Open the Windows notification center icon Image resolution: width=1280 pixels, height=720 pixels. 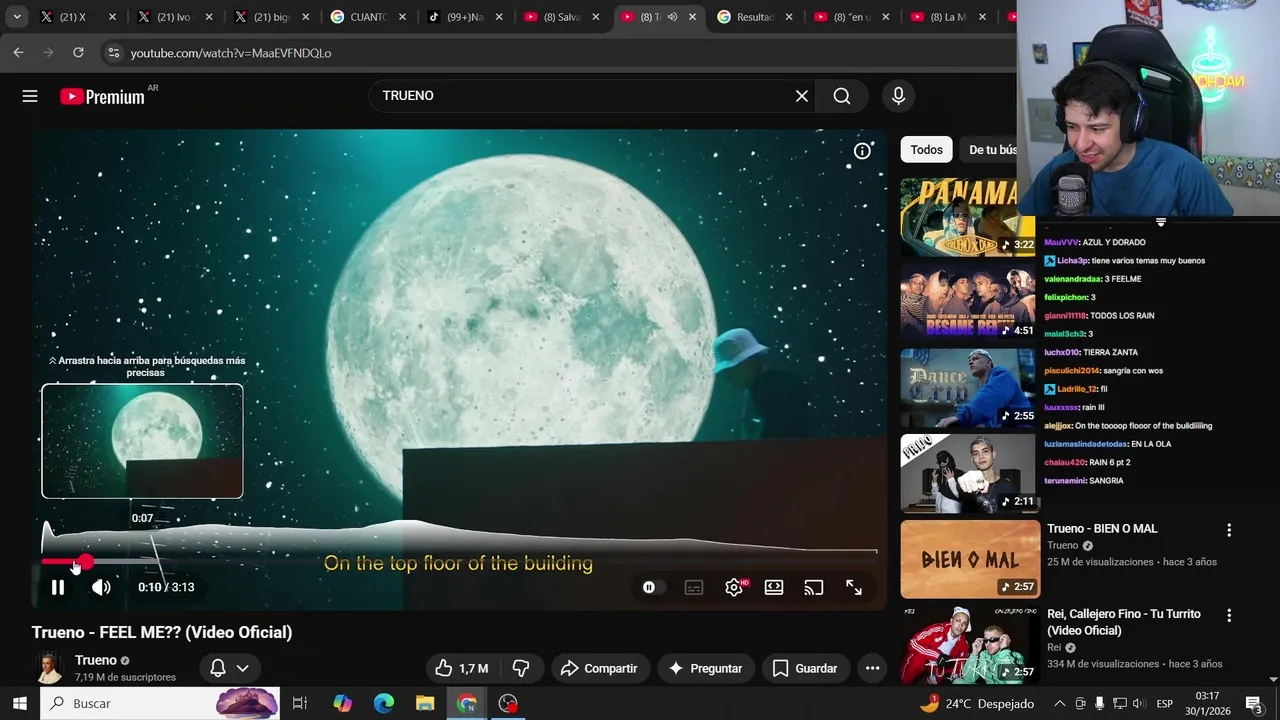[1253, 703]
